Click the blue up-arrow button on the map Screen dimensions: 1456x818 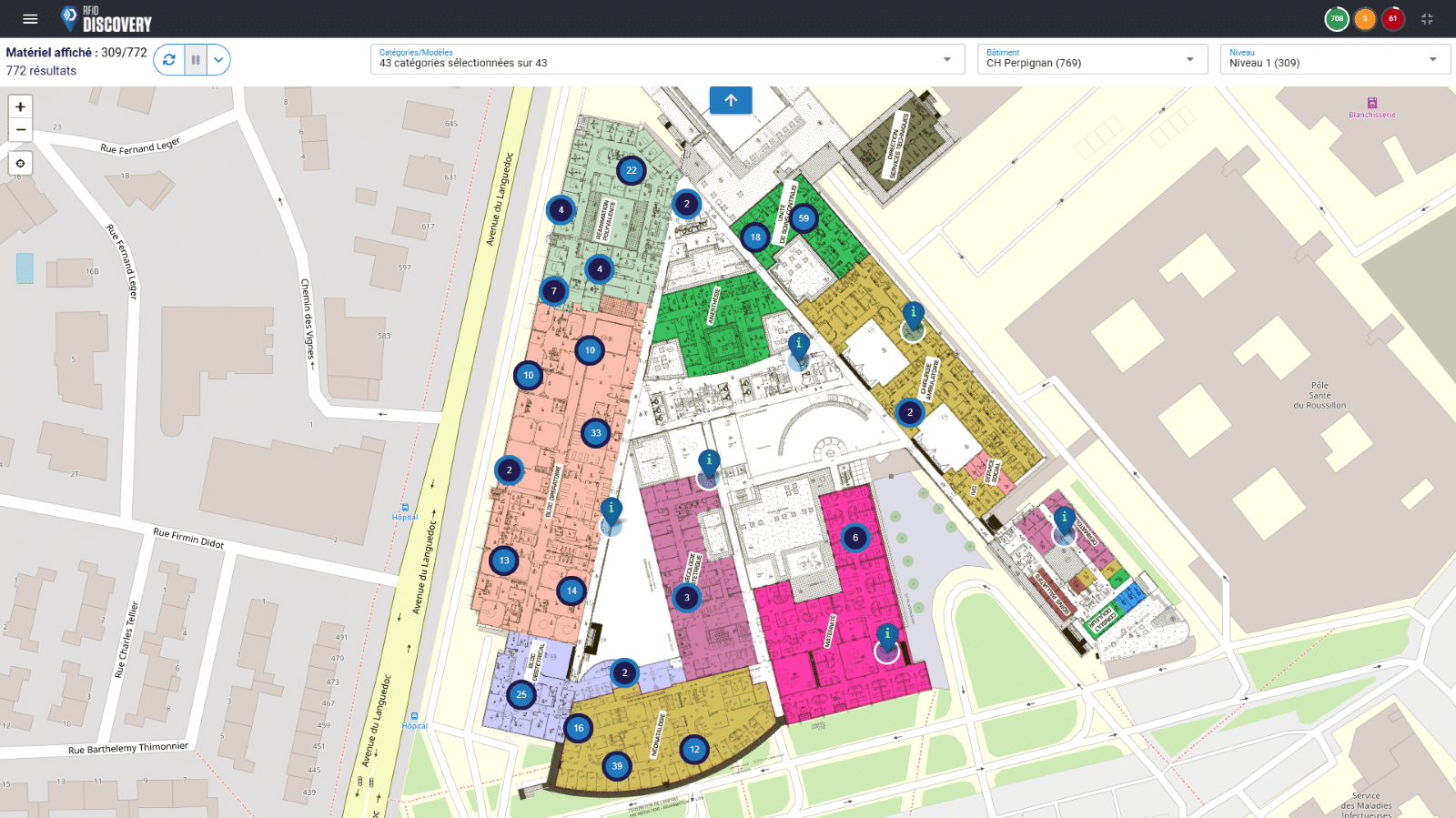tap(731, 100)
